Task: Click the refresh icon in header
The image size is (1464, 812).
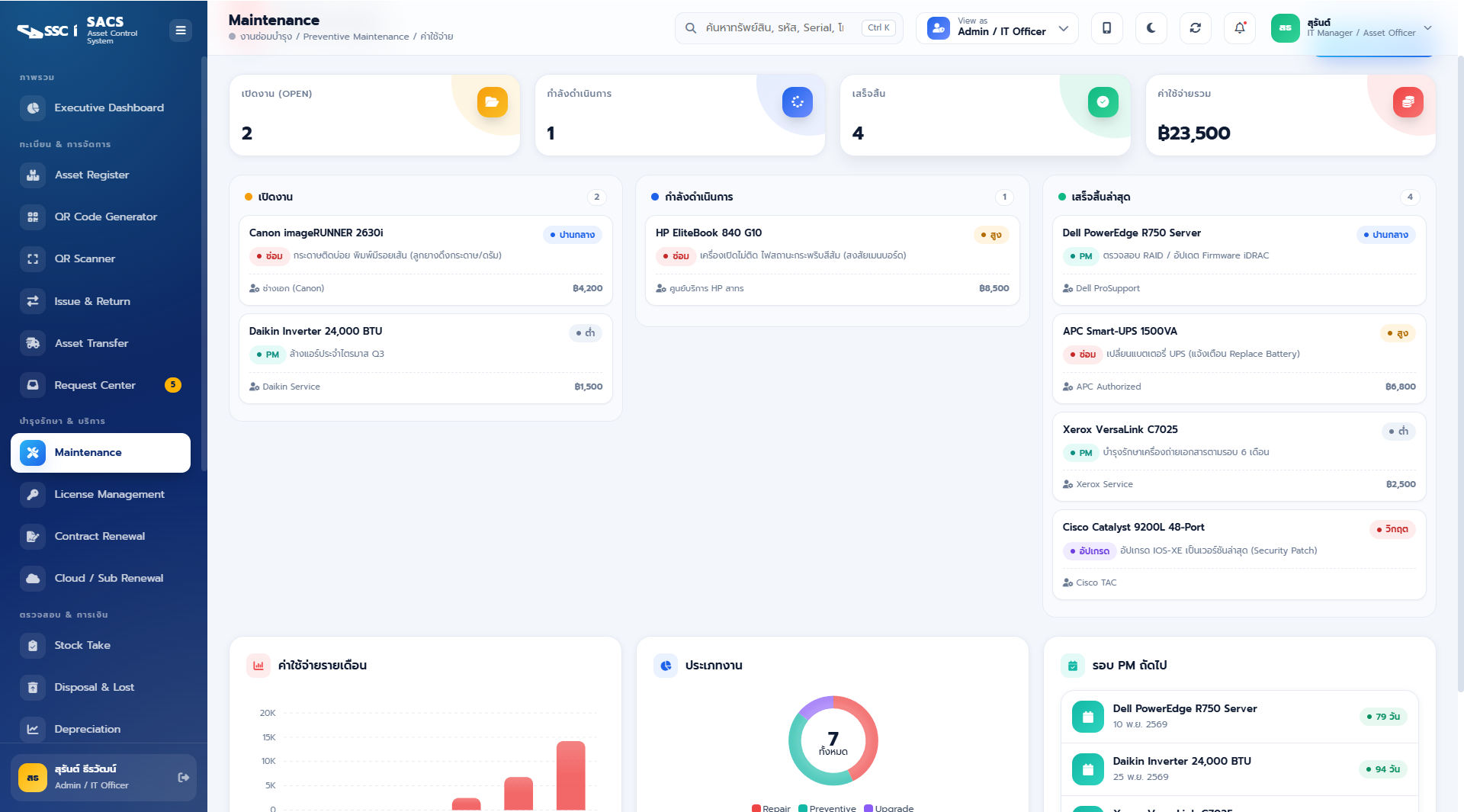Action: click(x=1195, y=28)
